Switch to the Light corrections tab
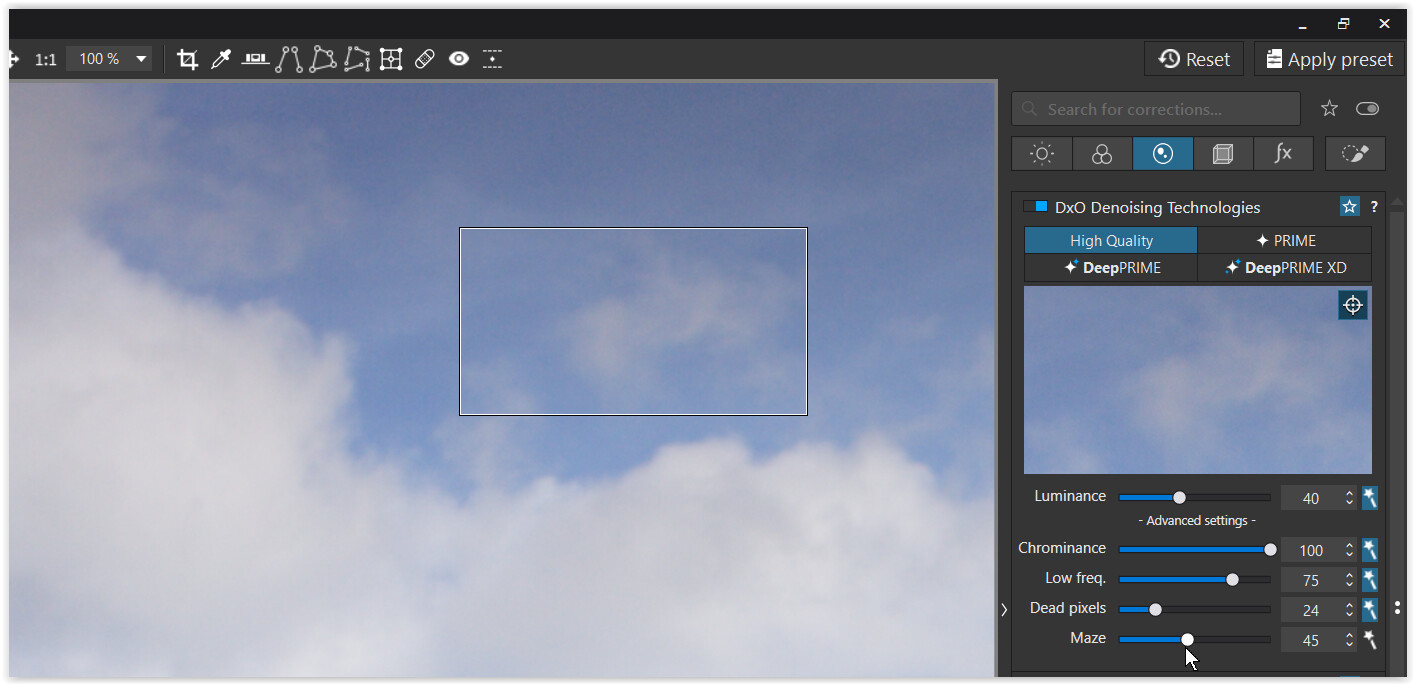 (x=1042, y=154)
